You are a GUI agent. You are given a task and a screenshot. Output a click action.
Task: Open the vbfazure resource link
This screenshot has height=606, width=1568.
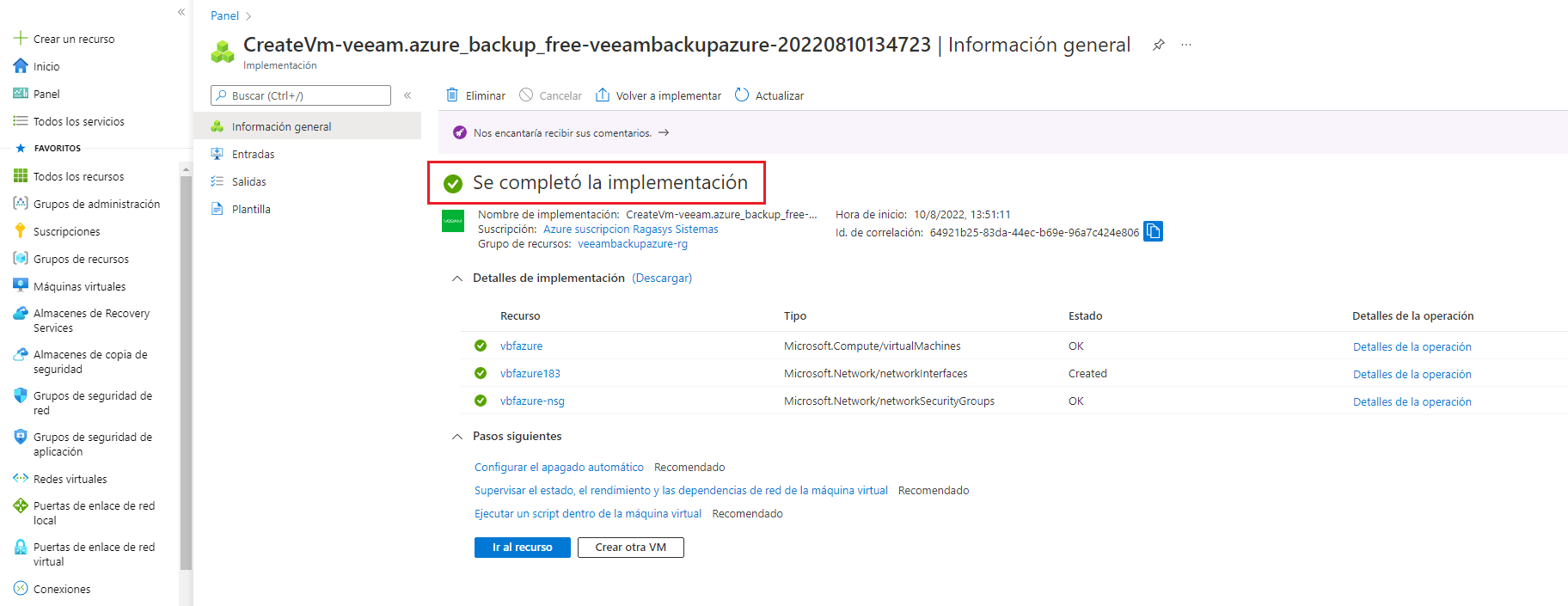coord(521,346)
